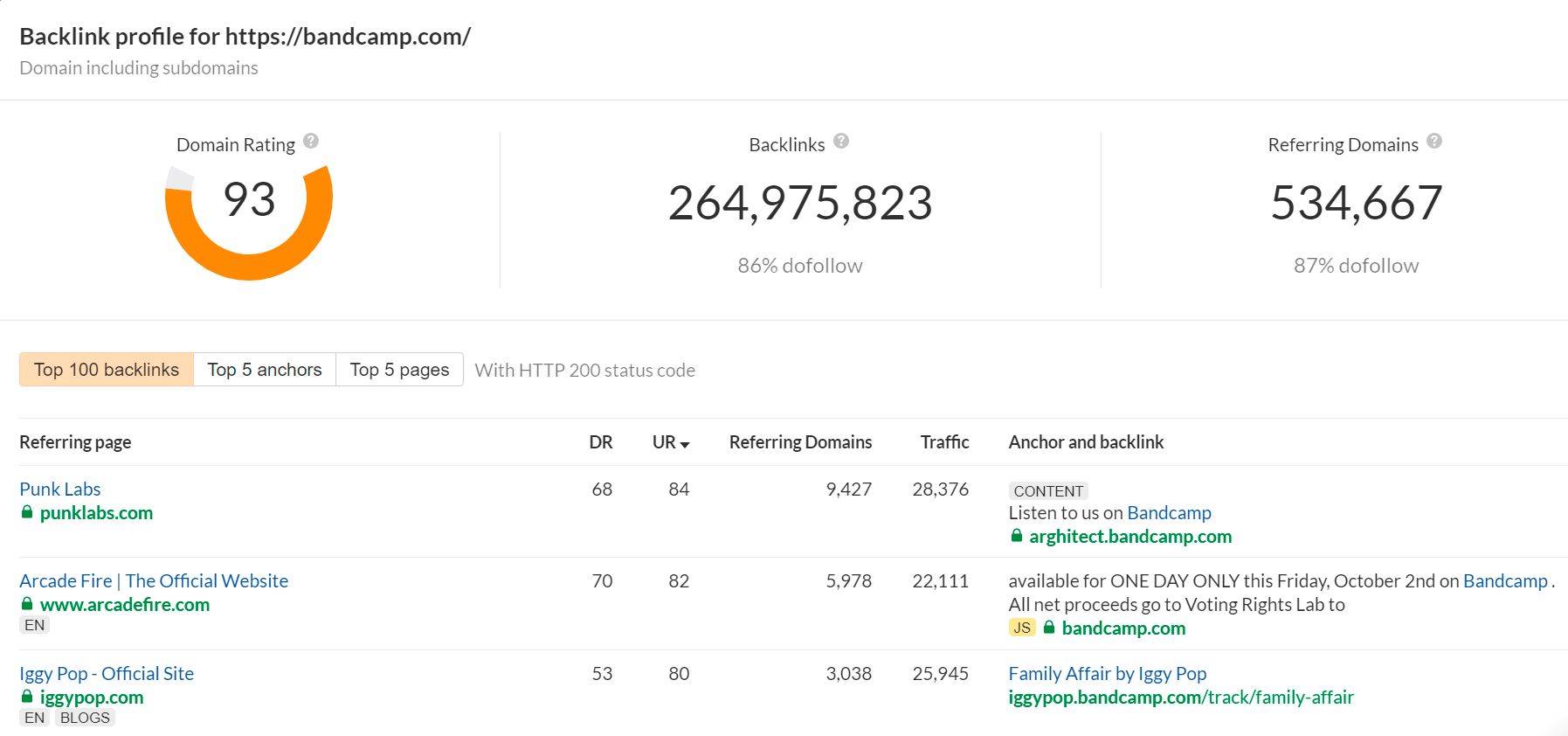Click the CONTENT tag in Punk Labs row
Viewport: 1568px width, 736px height.
(x=1048, y=491)
